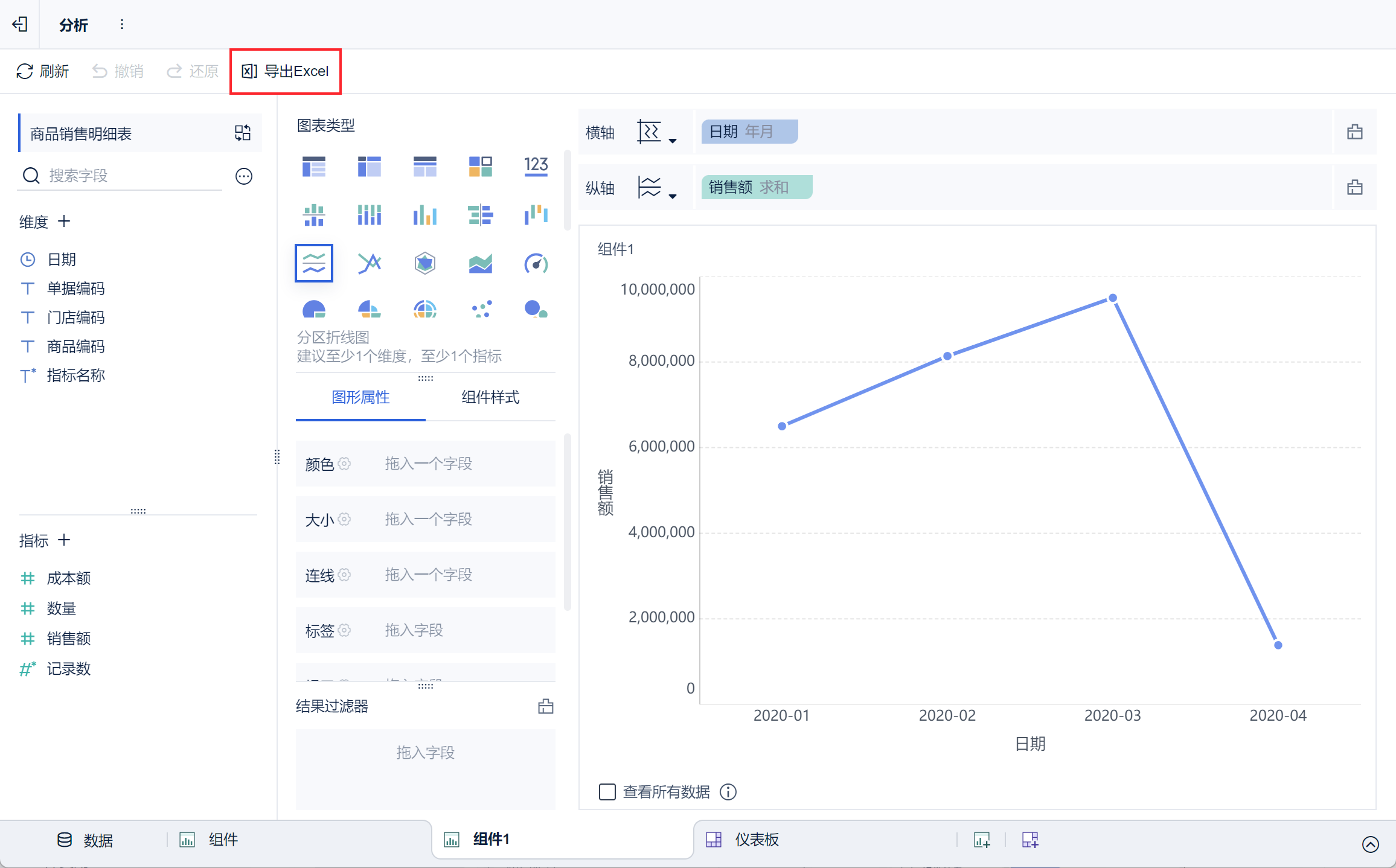Open the vertical axis (纵轴) settings dropdown
This screenshot has height=868, width=1396.
[656, 188]
